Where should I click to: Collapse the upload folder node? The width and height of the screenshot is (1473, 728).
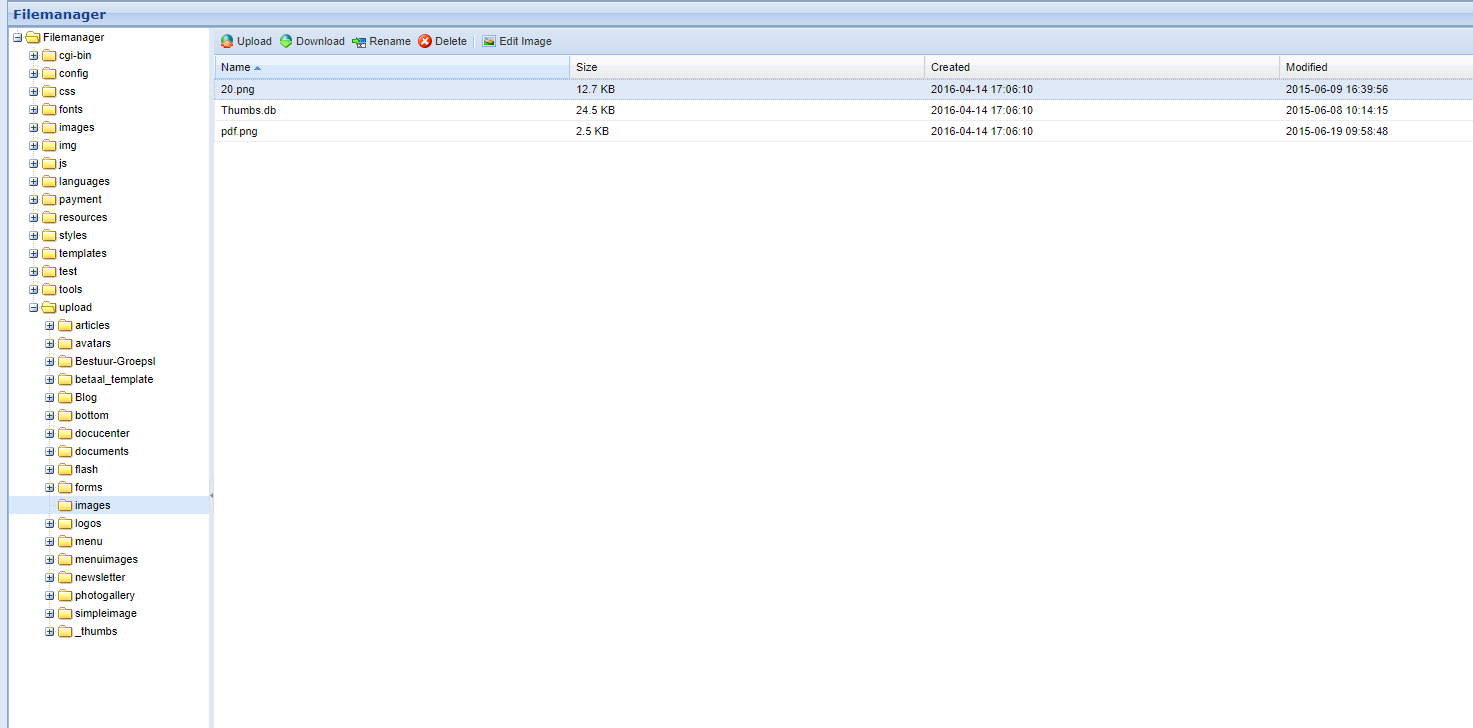point(33,307)
